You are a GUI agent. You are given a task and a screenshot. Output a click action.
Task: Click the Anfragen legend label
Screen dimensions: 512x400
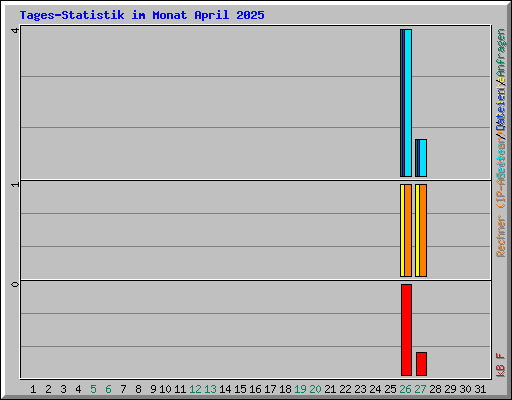501,53
